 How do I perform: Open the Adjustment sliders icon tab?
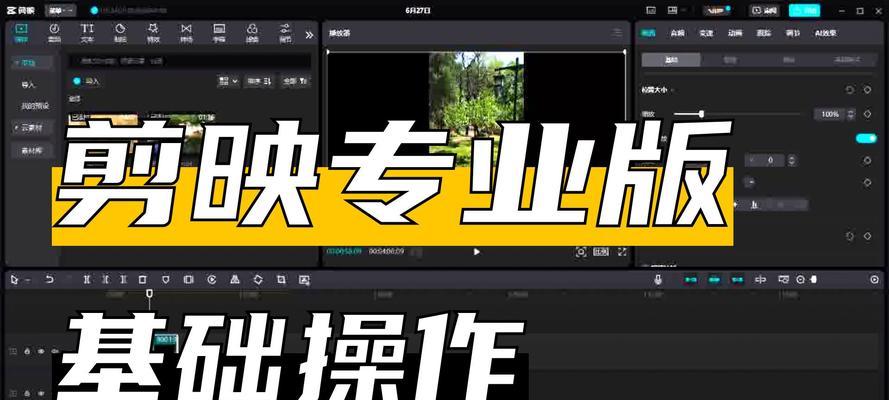[x=285, y=33]
